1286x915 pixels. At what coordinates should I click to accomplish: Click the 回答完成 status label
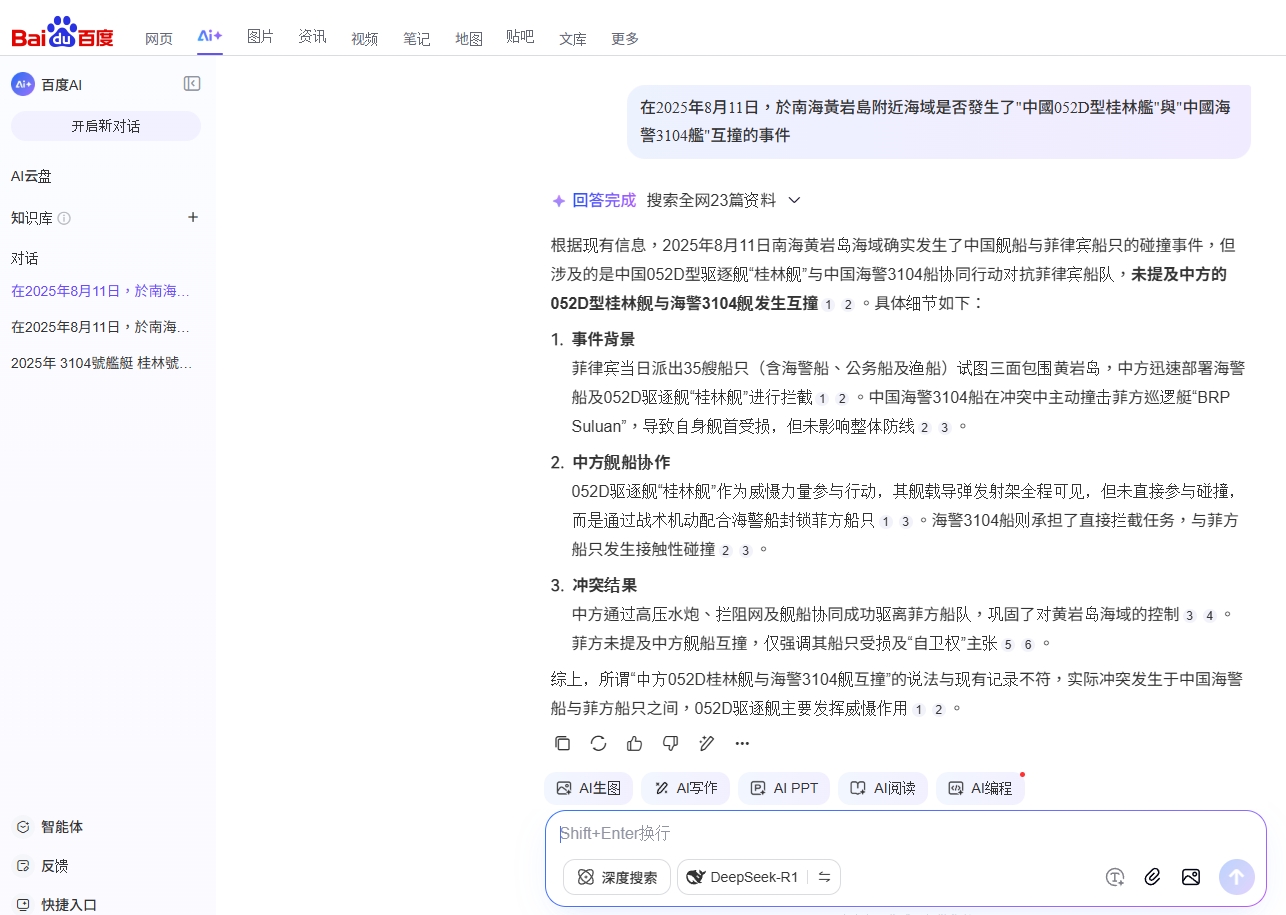coord(604,200)
